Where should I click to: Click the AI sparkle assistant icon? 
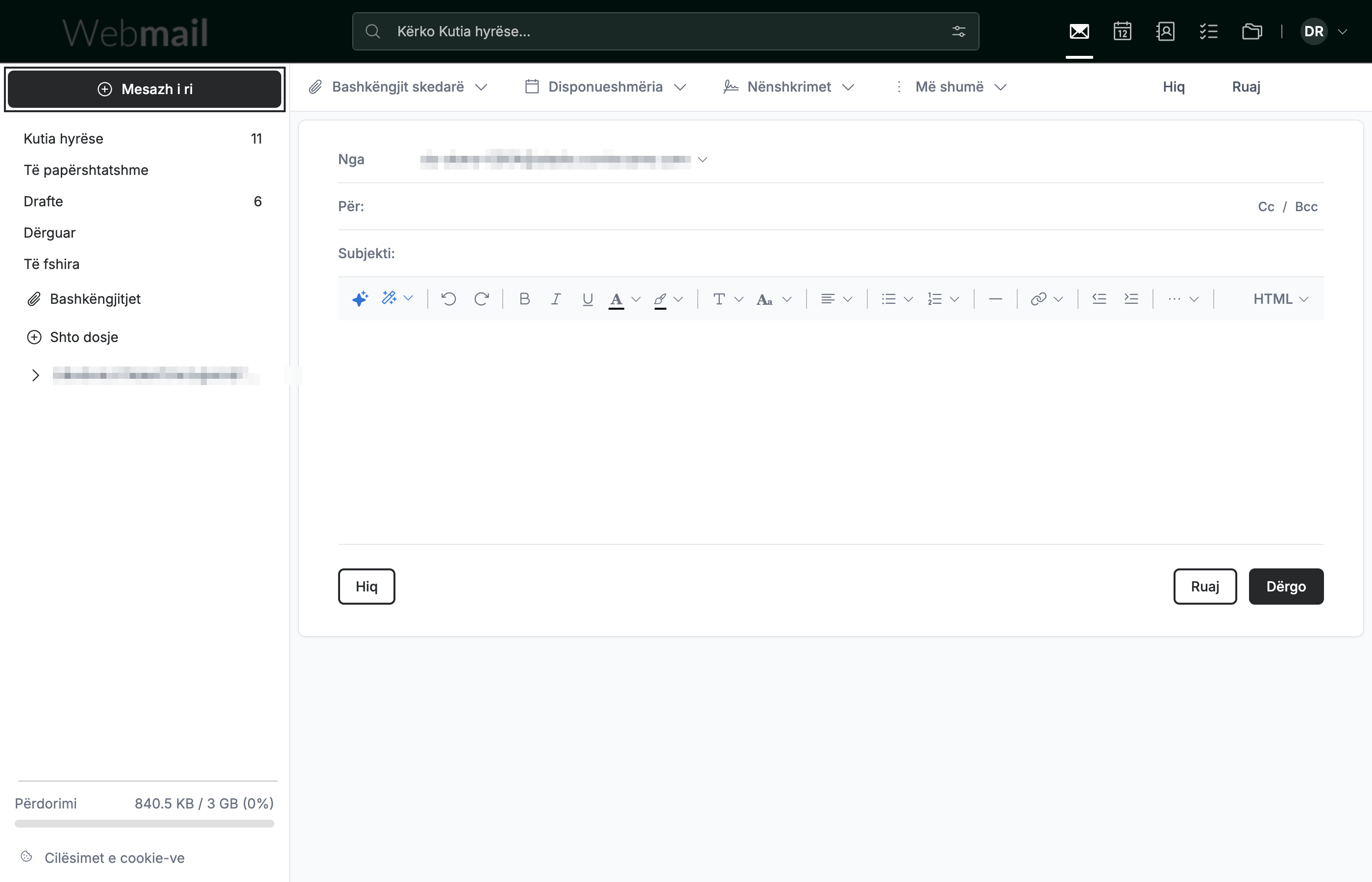click(360, 298)
